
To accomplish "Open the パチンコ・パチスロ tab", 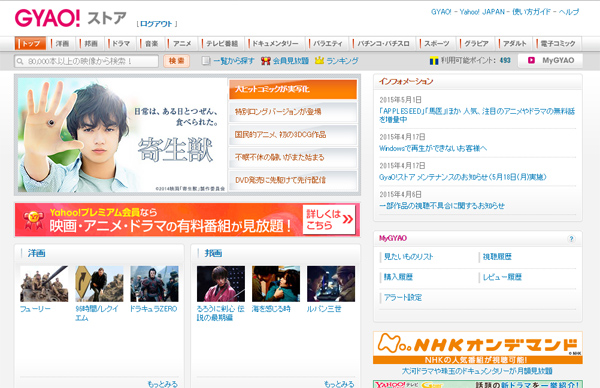I will [x=383, y=44].
